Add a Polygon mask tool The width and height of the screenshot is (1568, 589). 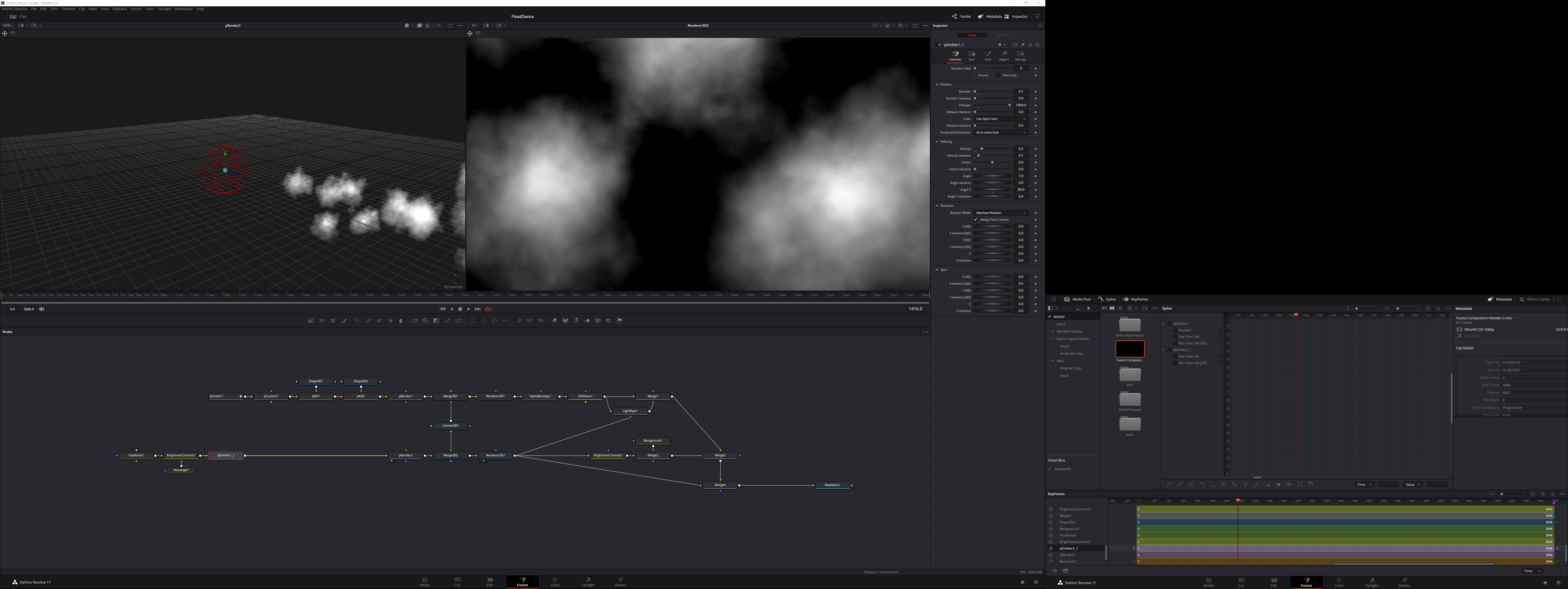point(494,320)
